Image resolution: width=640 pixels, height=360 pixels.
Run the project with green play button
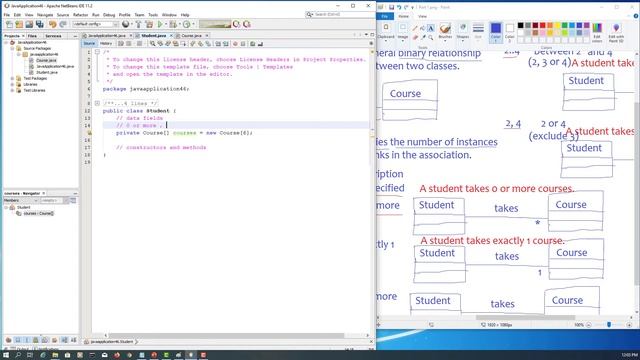click(160, 24)
